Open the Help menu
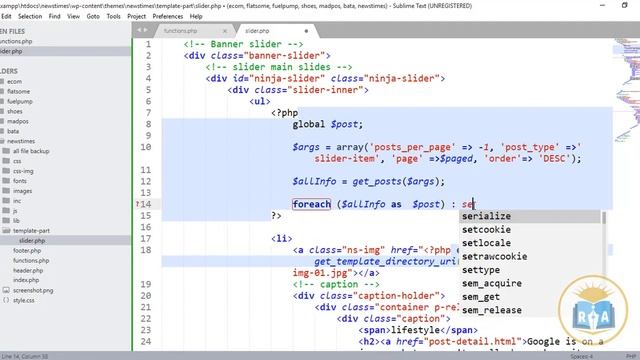640x360 pixels. pos(196,16)
